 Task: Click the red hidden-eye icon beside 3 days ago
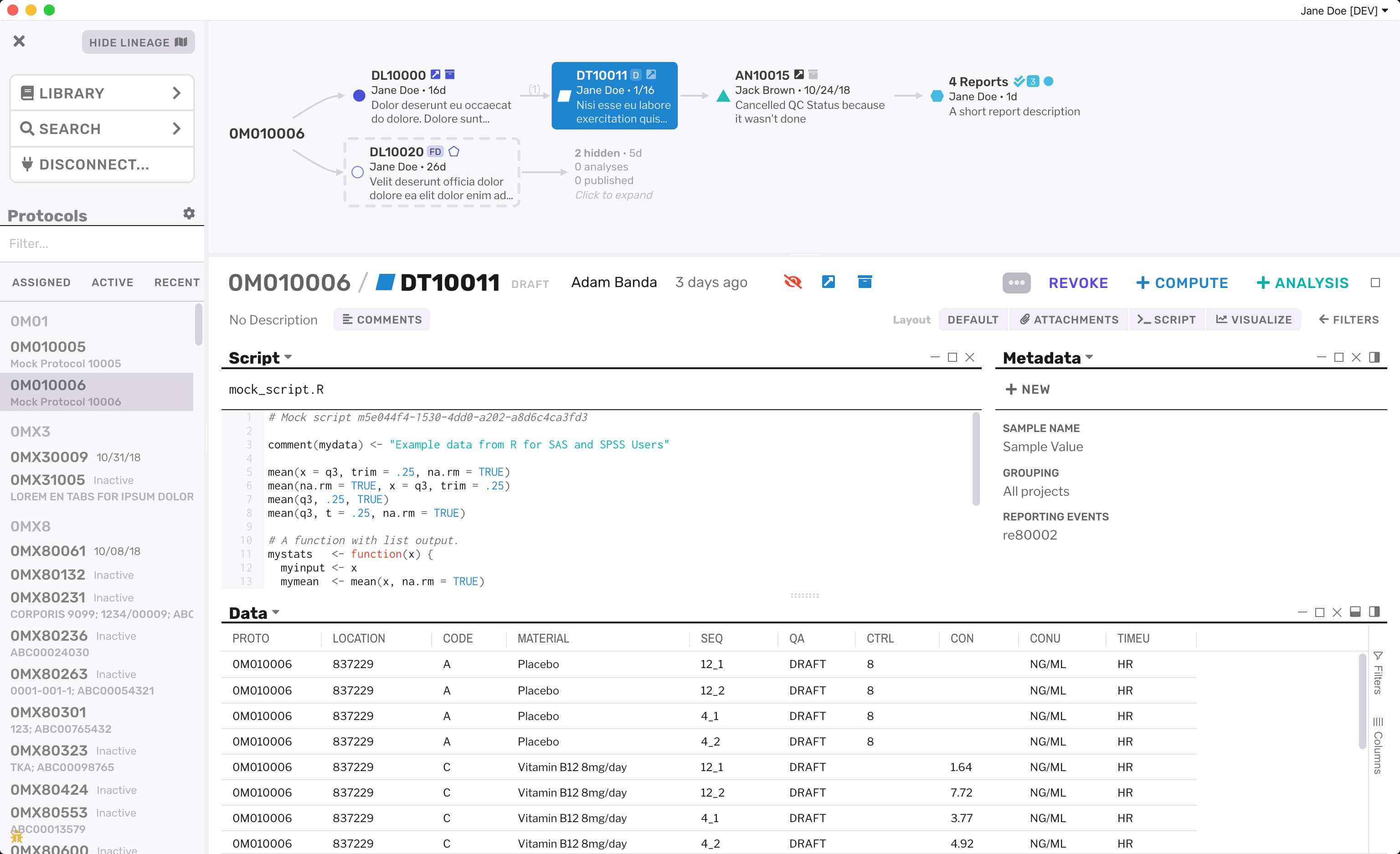pos(793,282)
